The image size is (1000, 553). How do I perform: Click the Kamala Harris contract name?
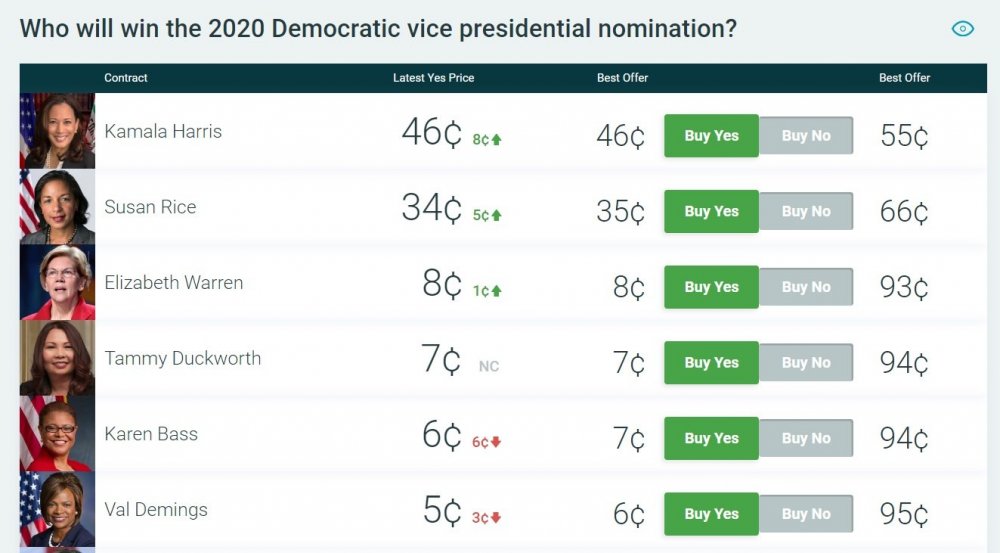click(x=163, y=131)
